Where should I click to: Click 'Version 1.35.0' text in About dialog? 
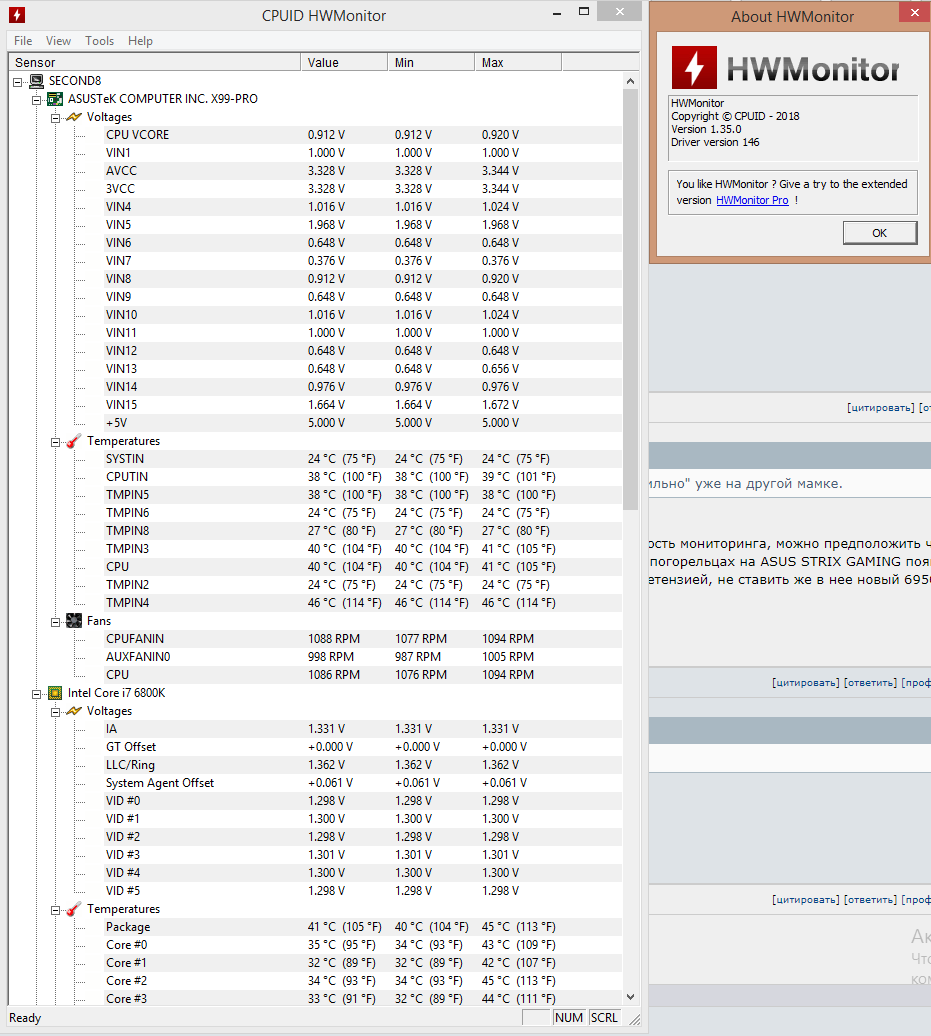click(706, 130)
